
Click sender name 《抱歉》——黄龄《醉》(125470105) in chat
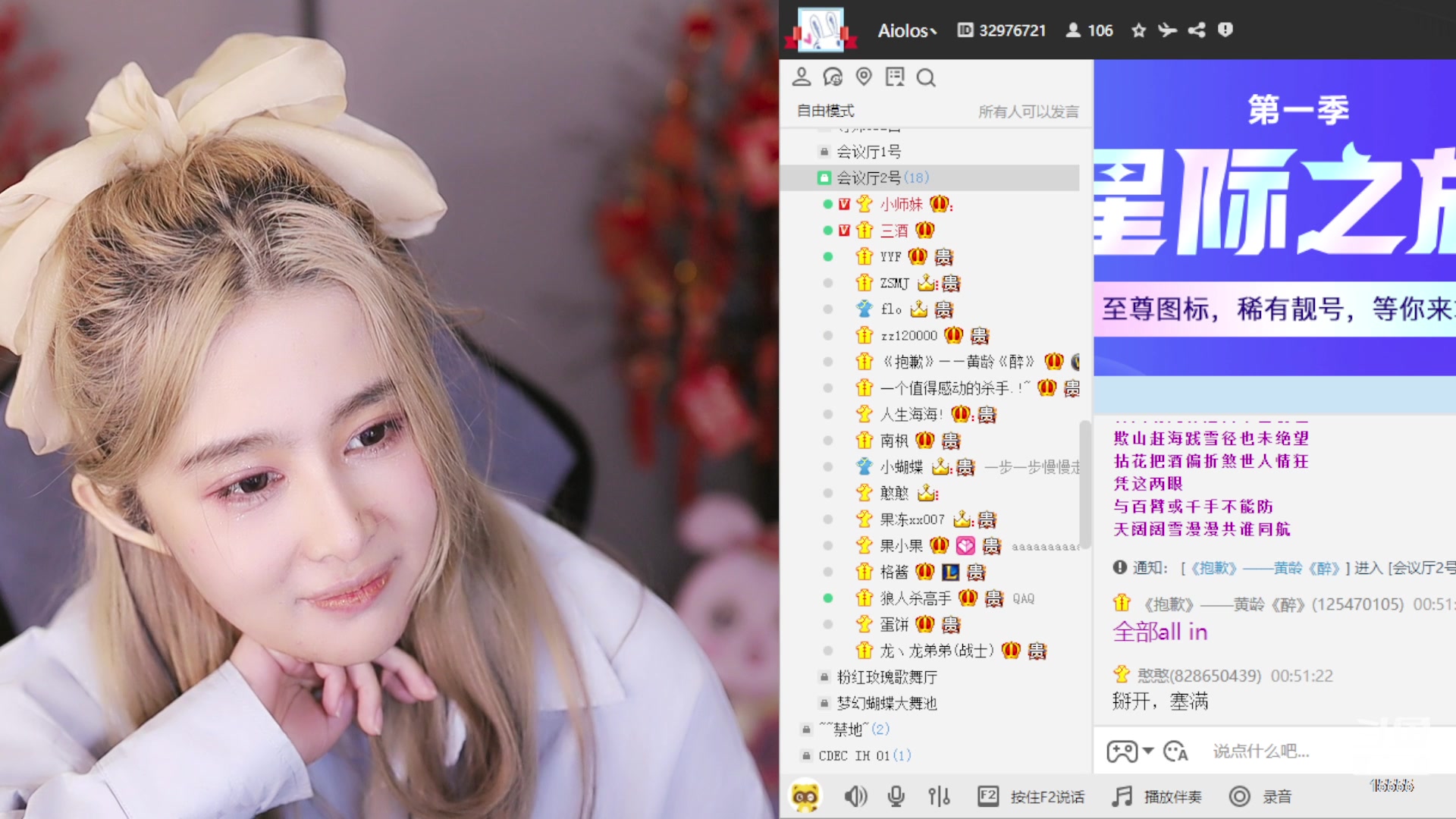click(x=1273, y=604)
